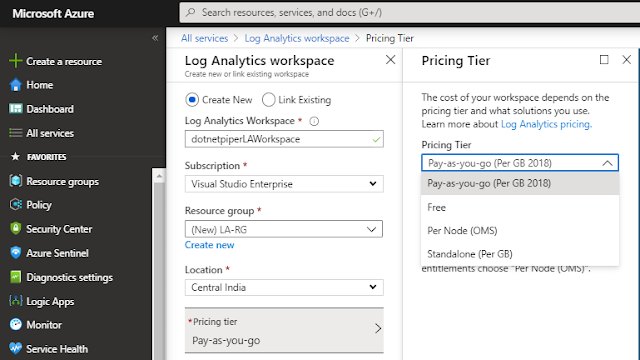Open Azure Sentinel in sidebar
Screen dimensions: 640x360
[57, 253]
